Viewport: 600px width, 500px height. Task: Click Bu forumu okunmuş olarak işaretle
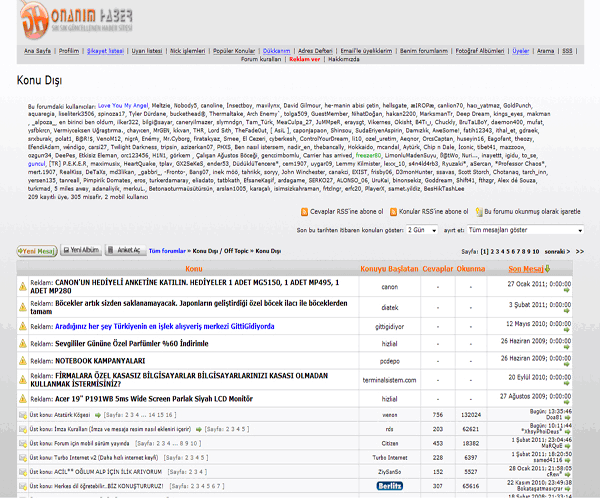coord(532,212)
